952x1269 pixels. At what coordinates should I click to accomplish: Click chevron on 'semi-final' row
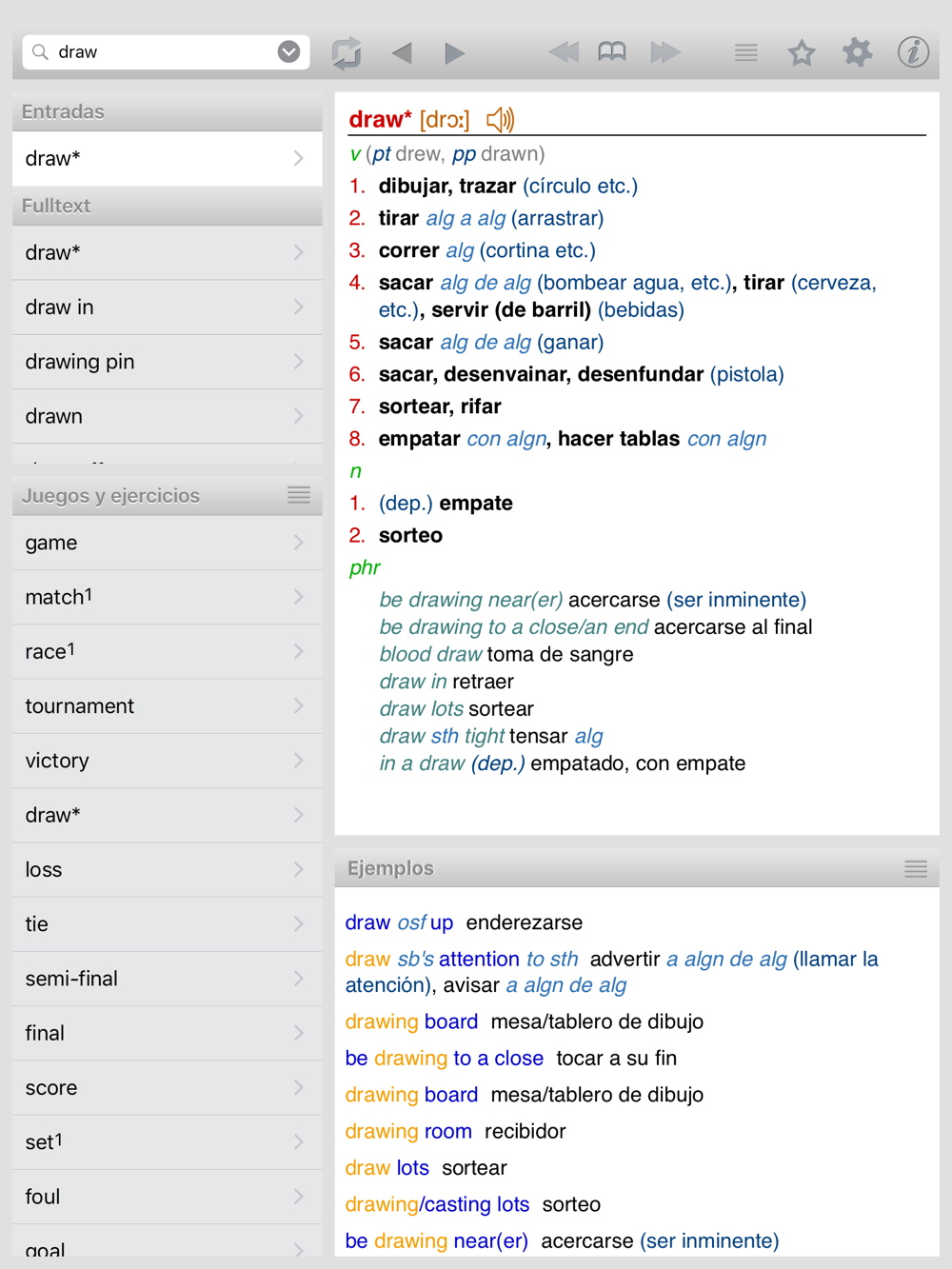click(299, 979)
